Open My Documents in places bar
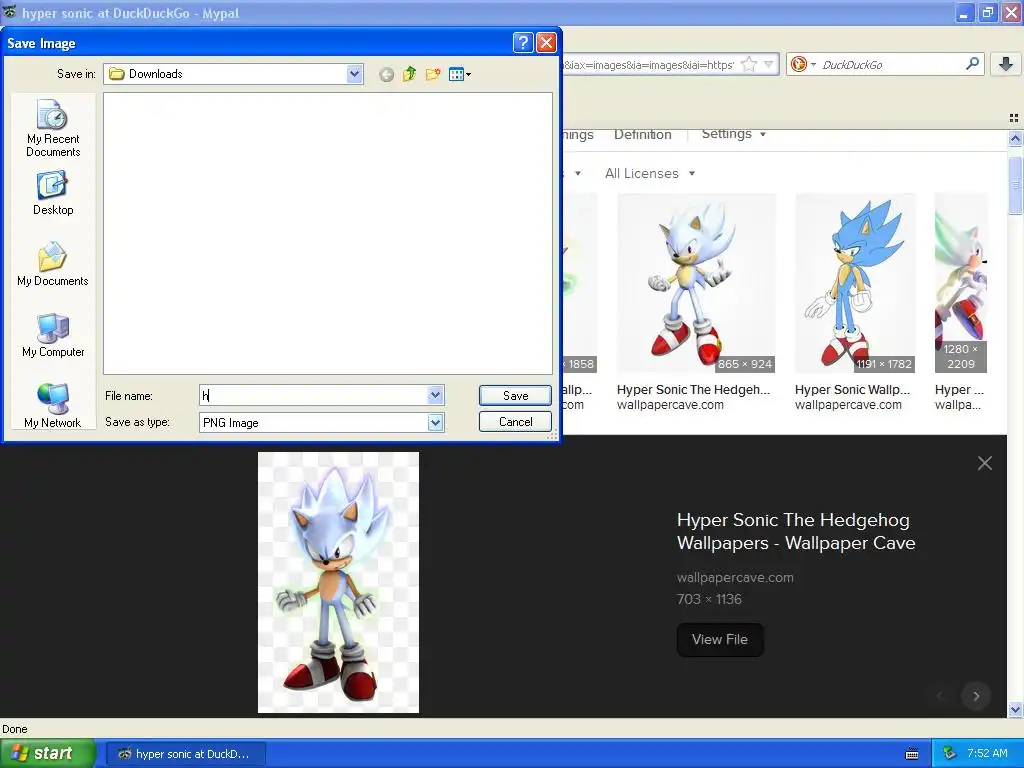 pyautogui.click(x=53, y=264)
